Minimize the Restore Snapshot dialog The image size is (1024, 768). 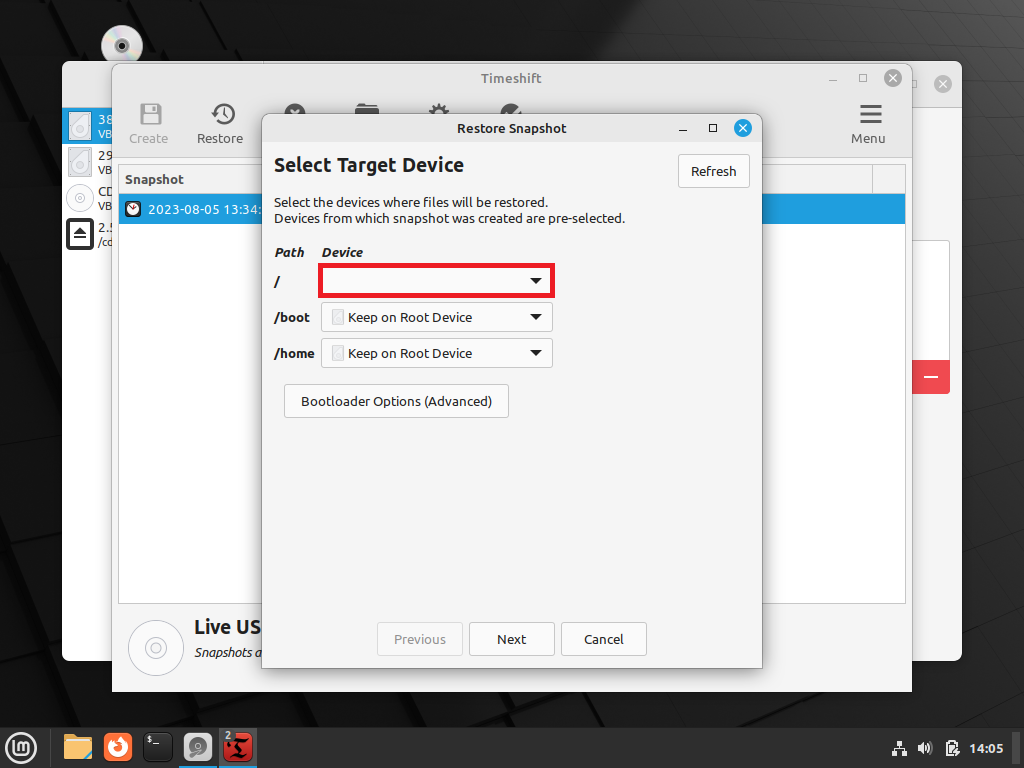[x=683, y=128]
